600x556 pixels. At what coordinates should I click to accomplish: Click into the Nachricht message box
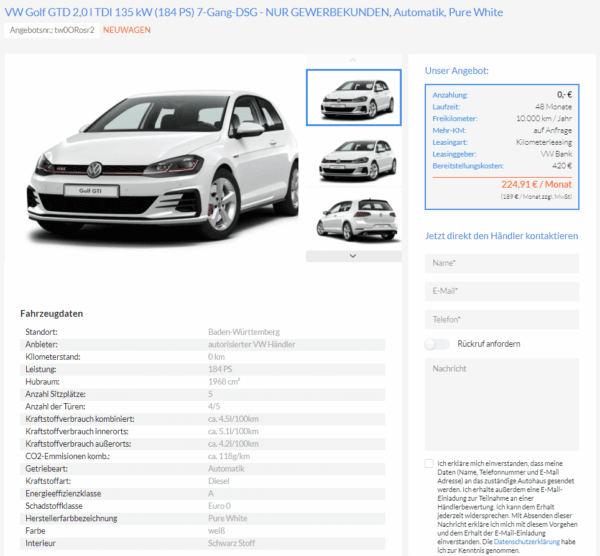click(x=502, y=404)
